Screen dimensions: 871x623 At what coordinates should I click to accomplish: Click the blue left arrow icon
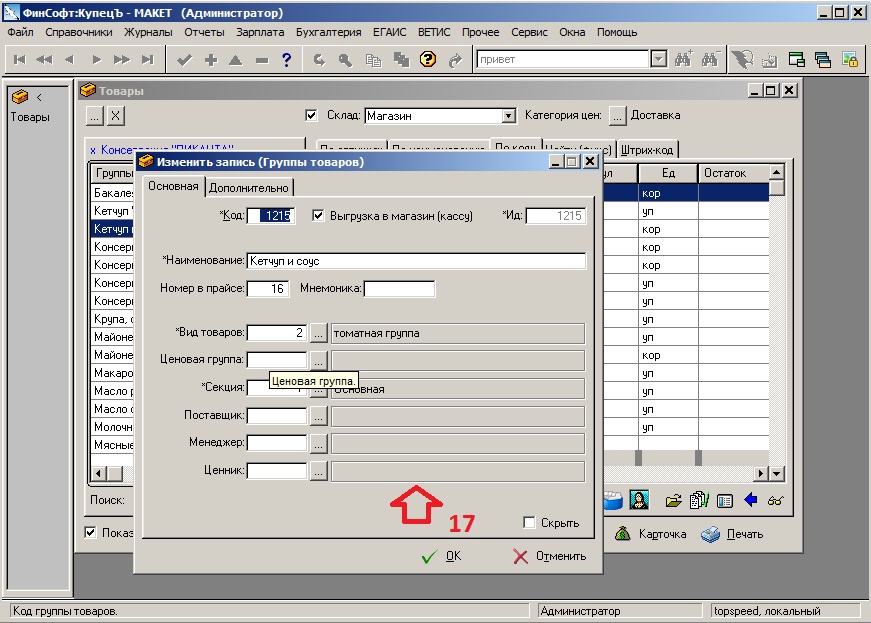click(750, 500)
